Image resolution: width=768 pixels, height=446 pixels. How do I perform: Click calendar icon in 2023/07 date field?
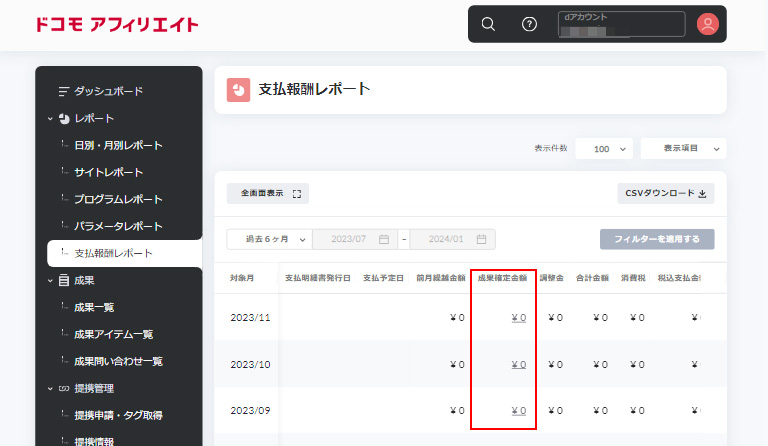point(384,240)
